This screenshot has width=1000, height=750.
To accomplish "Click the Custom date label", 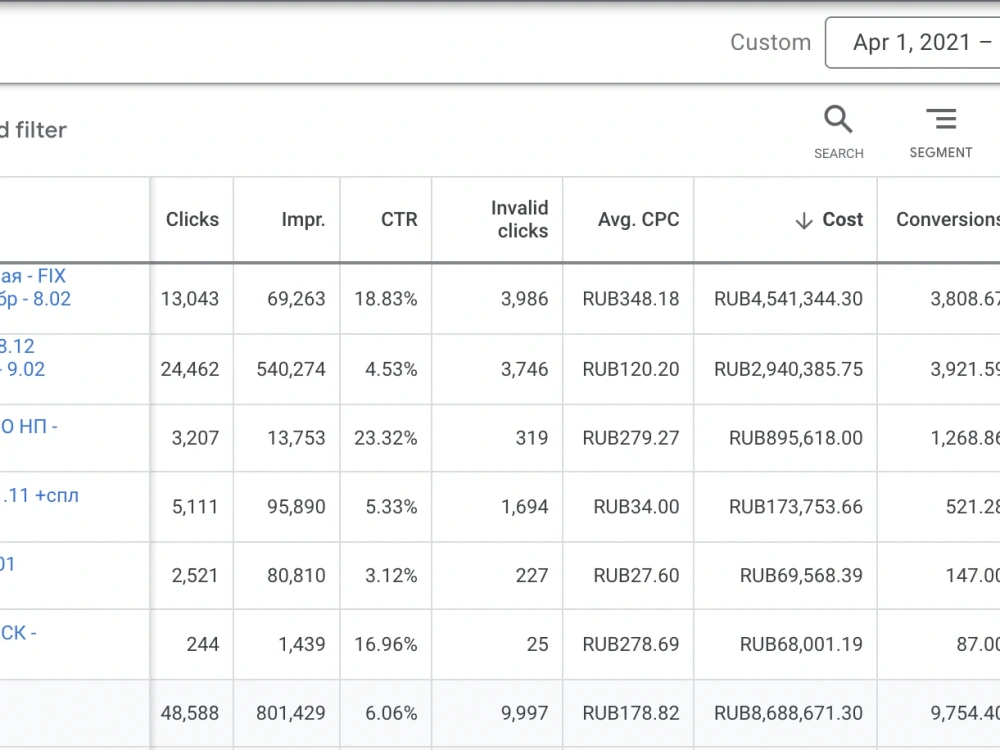I will pyautogui.click(x=770, y=42).
